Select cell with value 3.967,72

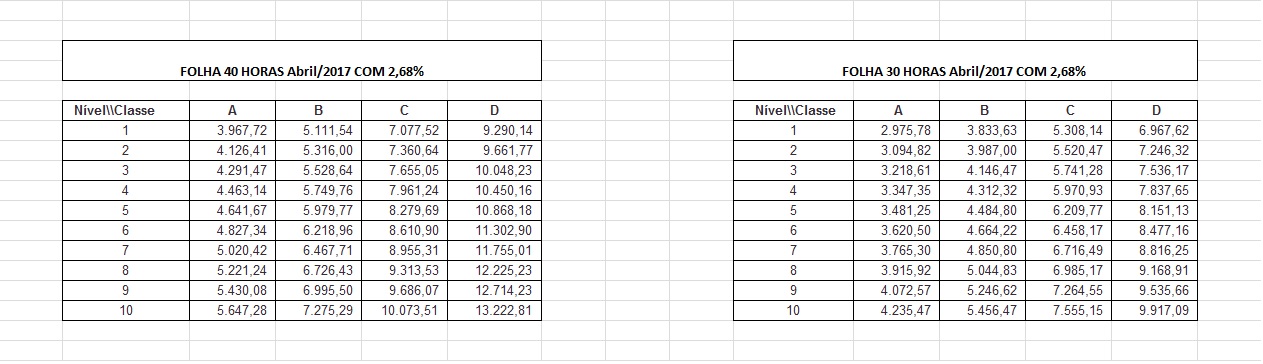pyautogui.click(x=232, y=130)
